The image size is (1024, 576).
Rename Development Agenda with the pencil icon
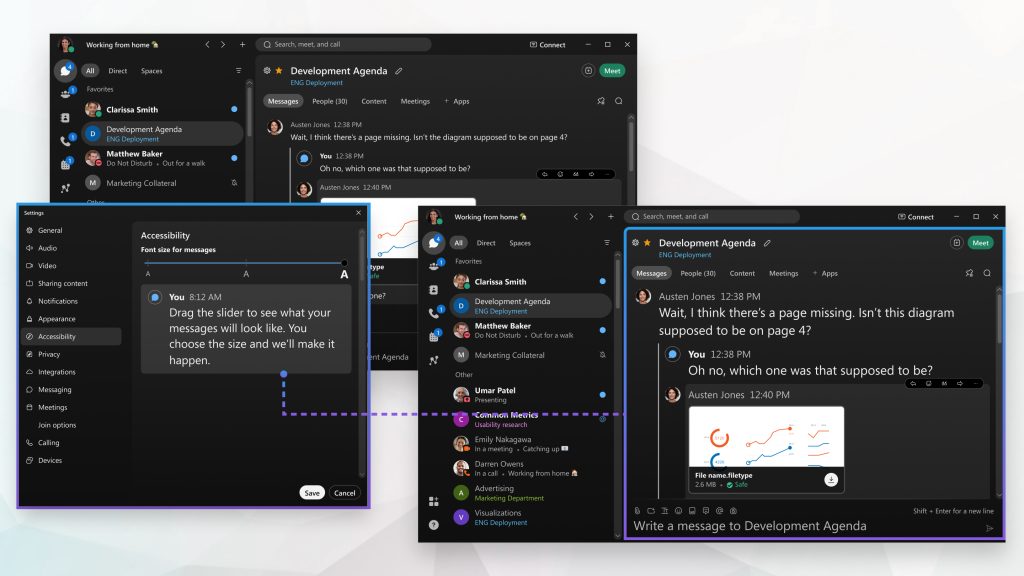(766, 243)
